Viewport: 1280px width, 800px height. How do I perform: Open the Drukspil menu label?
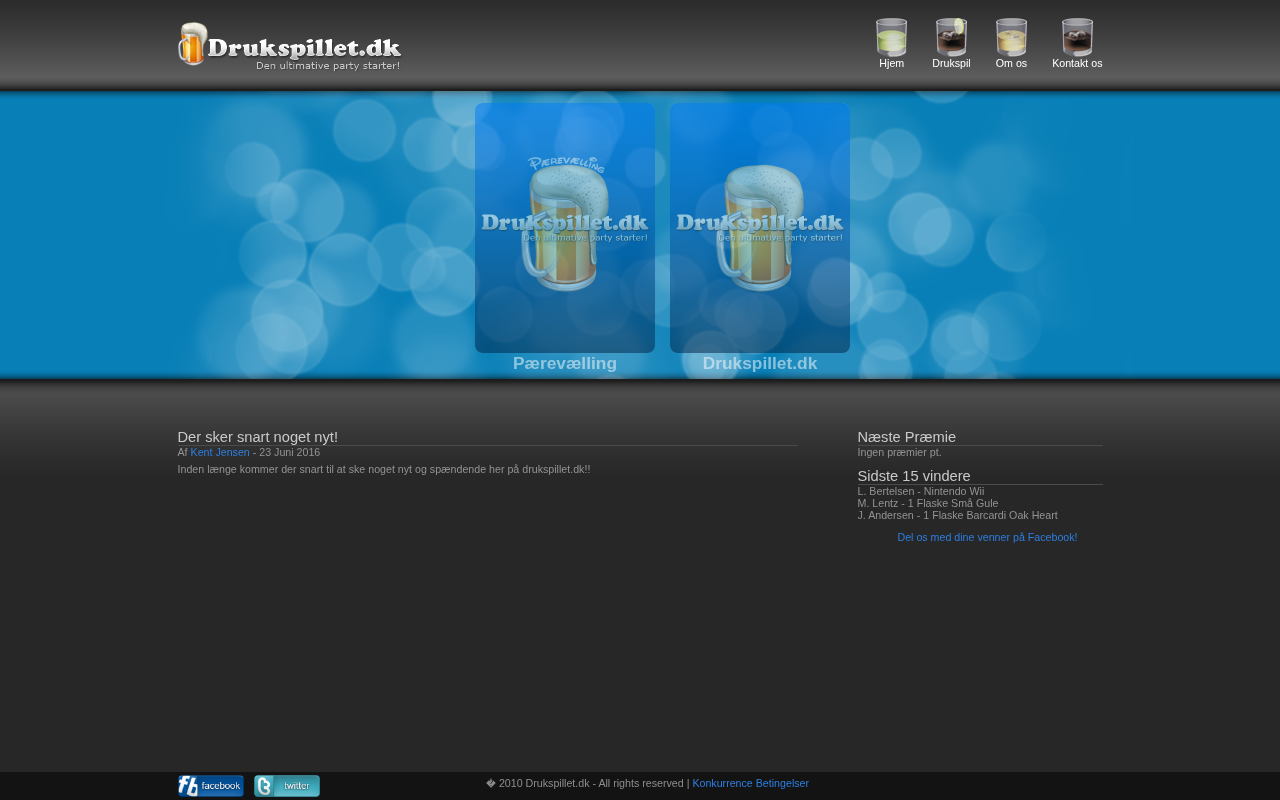(x=951, y=63)
